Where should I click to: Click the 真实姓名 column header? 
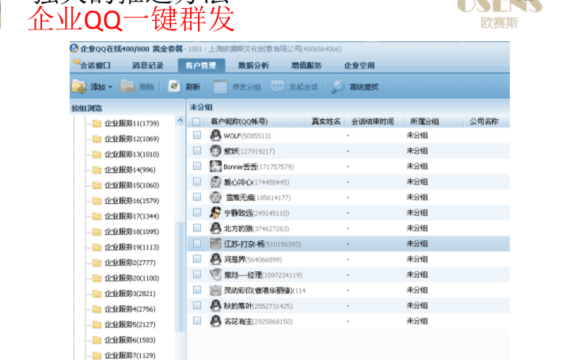click(x=326, y=121)
